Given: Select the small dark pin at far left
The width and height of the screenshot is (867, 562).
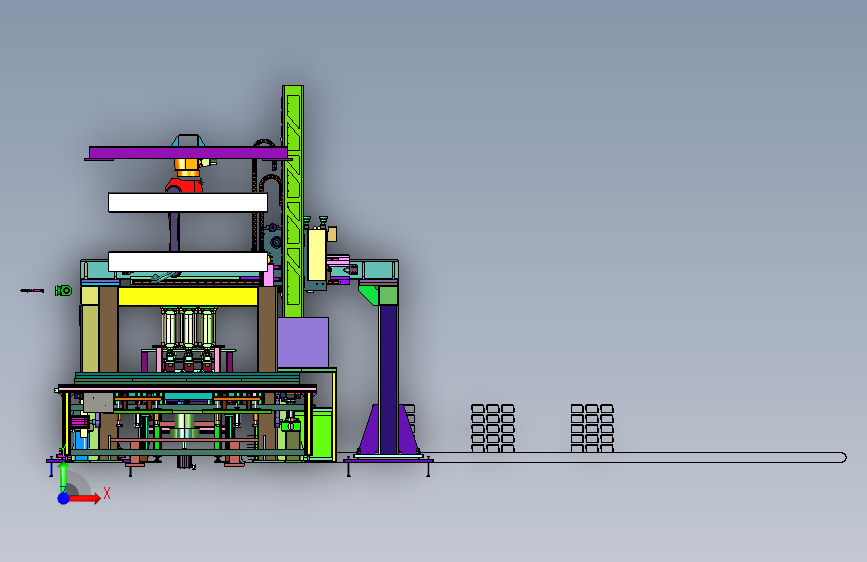Looking at the screenshot, I should [x=32, y=290].
